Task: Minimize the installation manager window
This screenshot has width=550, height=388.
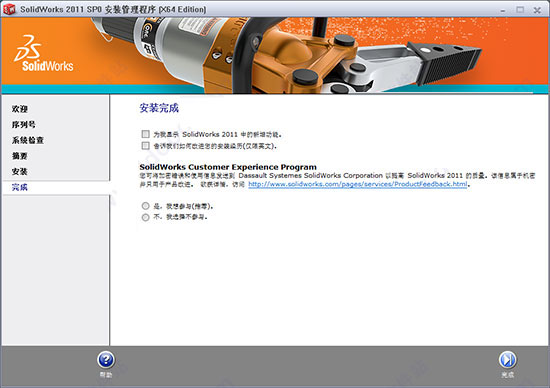Action: (x=503, y=10)
